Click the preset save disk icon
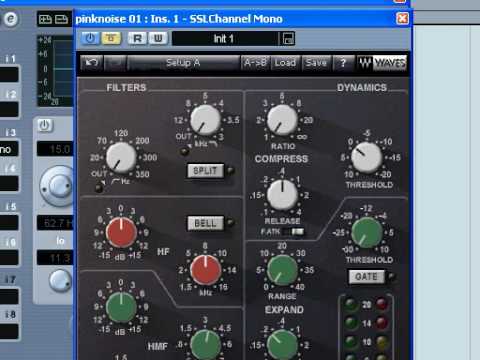Image resolution: width=480 pixels, height=360 pixels. (288, 39)
